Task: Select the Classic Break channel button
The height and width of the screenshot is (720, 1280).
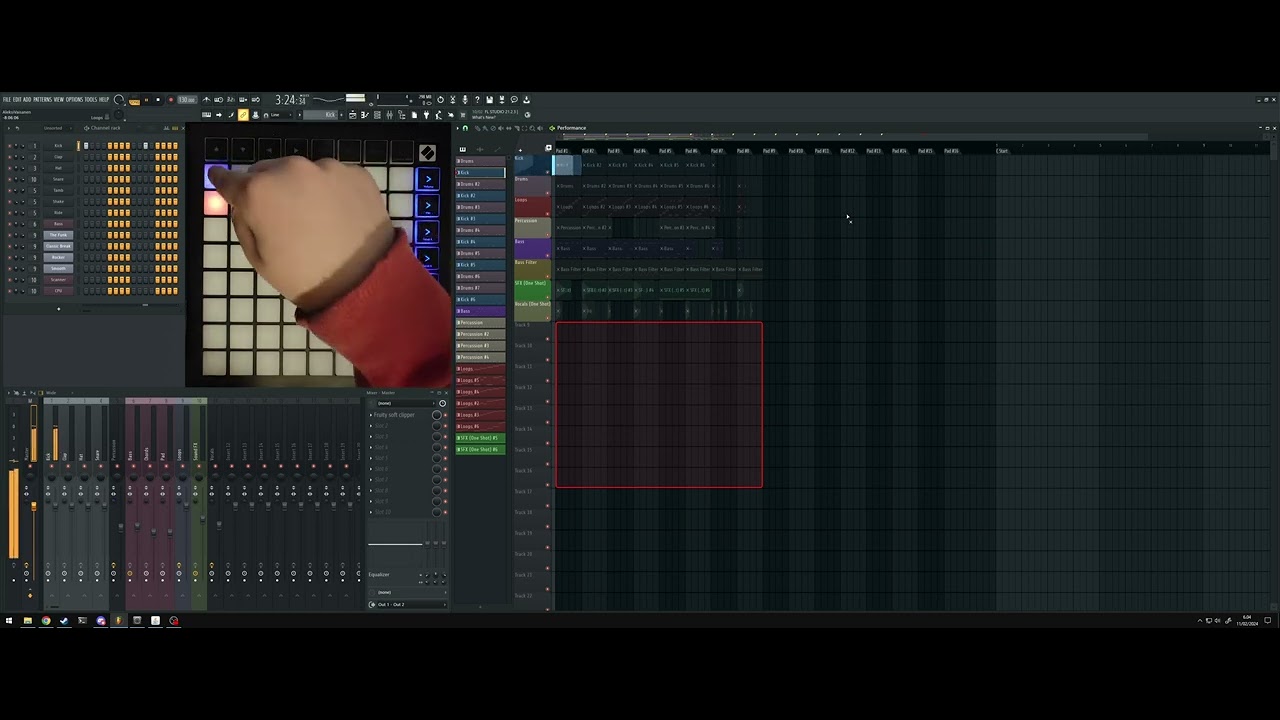Action: click(x=58, y=246)
